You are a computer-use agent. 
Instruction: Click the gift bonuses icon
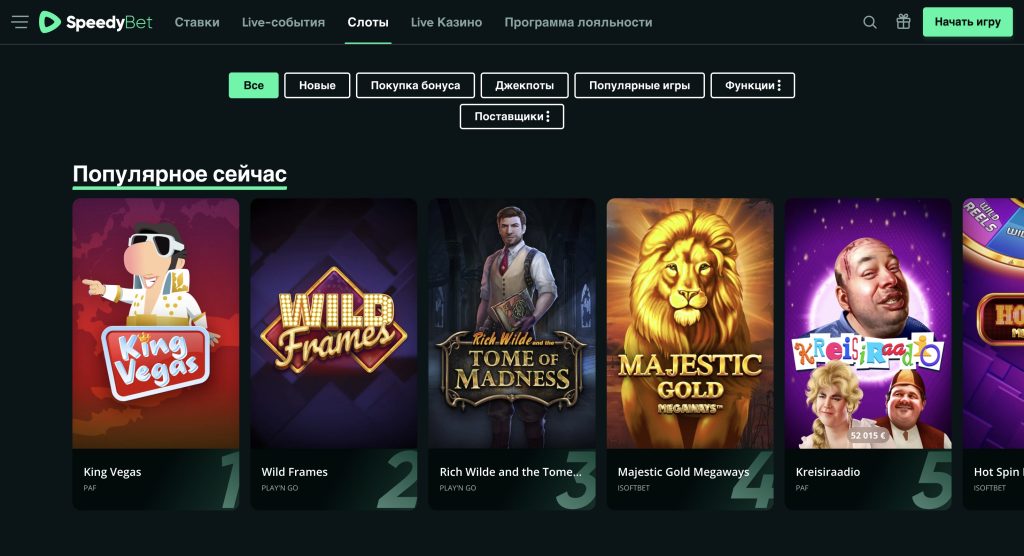(903, 22)
